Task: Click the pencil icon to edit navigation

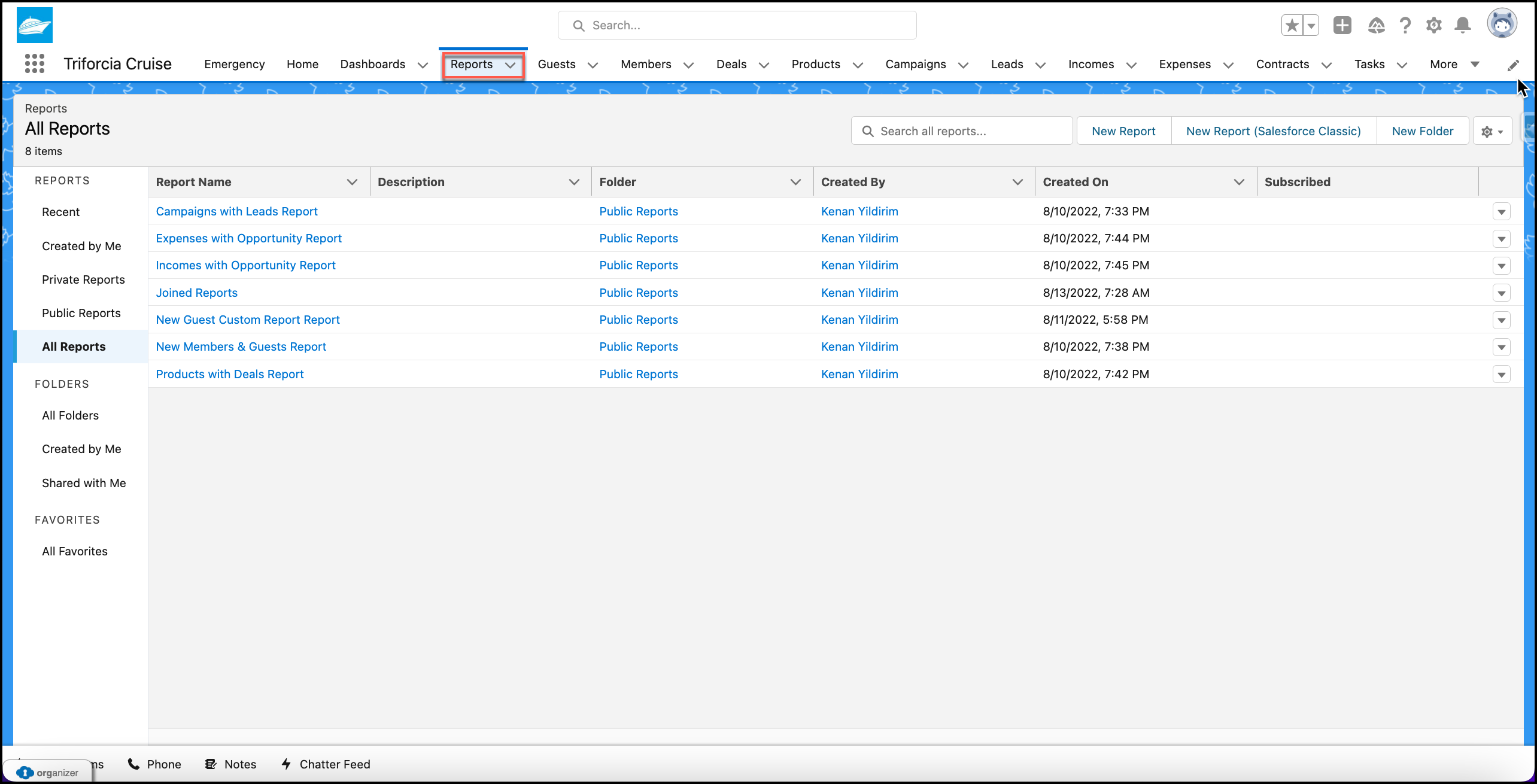Action: [1513, 65]
